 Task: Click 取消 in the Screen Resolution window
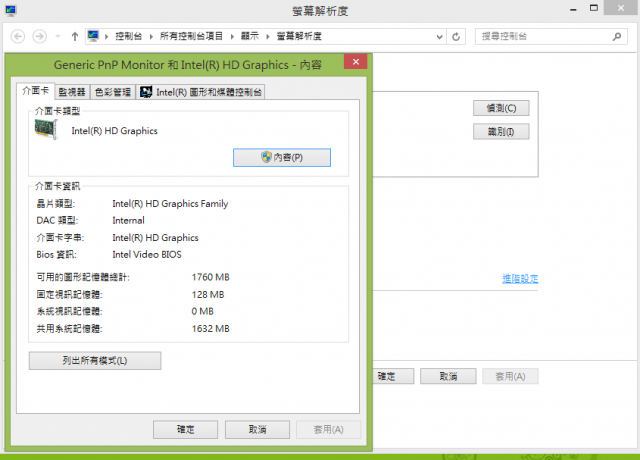[448, 376]
